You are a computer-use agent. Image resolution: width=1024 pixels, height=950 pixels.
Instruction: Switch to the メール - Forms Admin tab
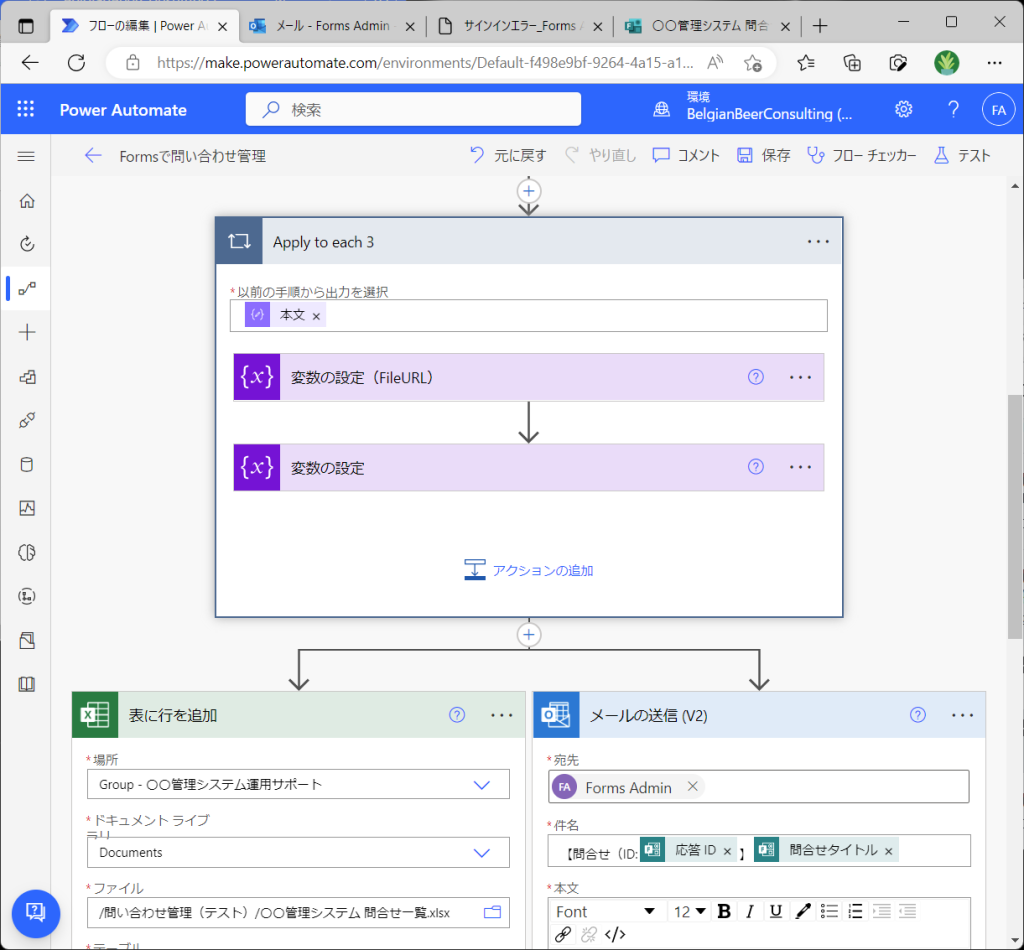332,26
